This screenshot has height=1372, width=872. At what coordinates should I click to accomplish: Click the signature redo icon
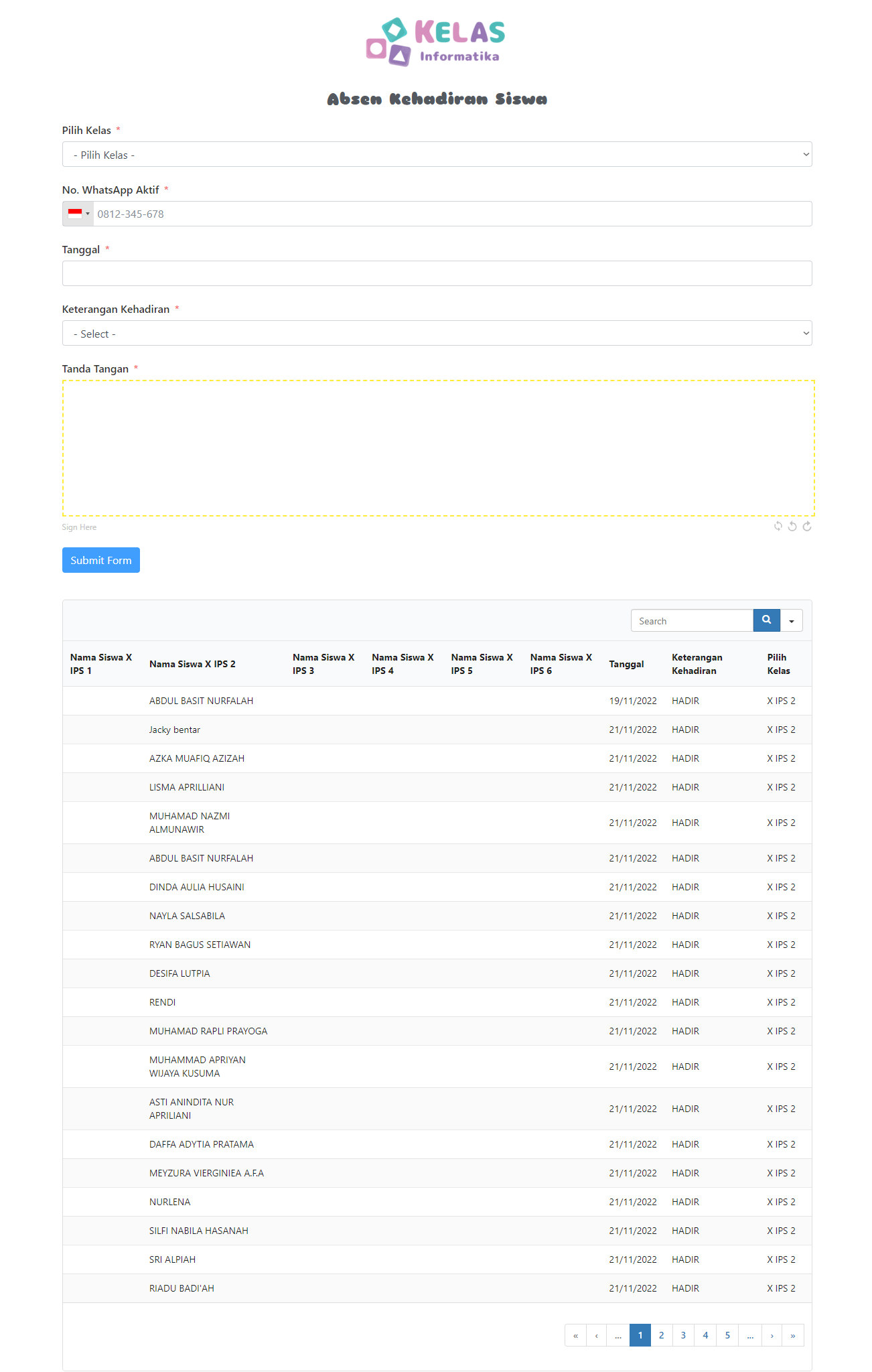(x=807, y=527)
